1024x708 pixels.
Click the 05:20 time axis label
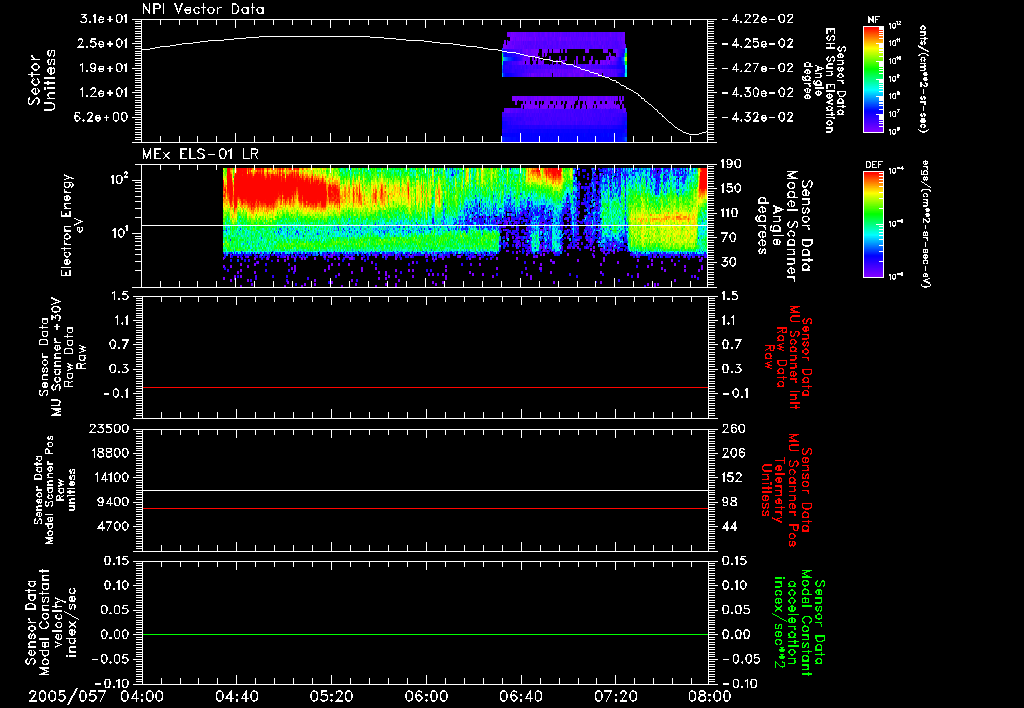332,697
